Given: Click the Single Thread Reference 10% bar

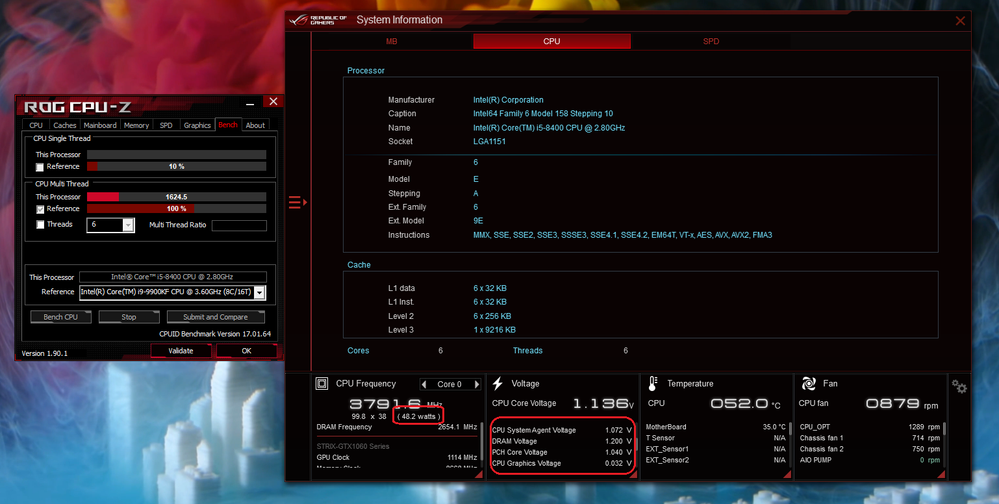Looking at the screenshot, I should 176,166.
